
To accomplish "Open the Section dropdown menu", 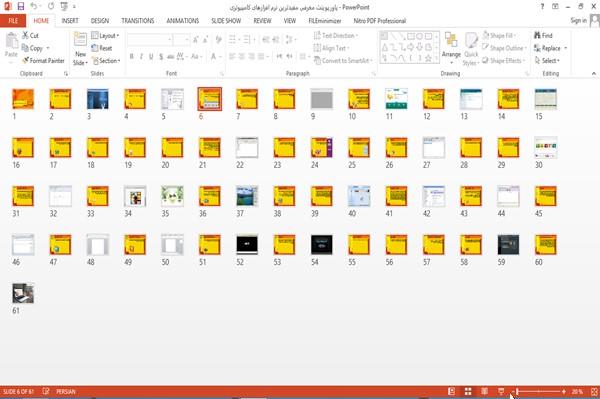I will 106,60.
